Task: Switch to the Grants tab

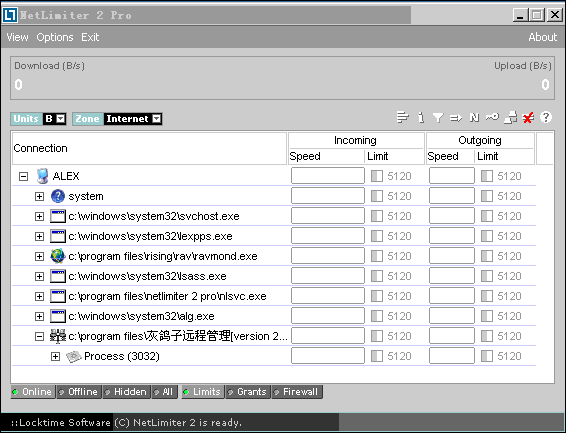Action: (248, 392)
